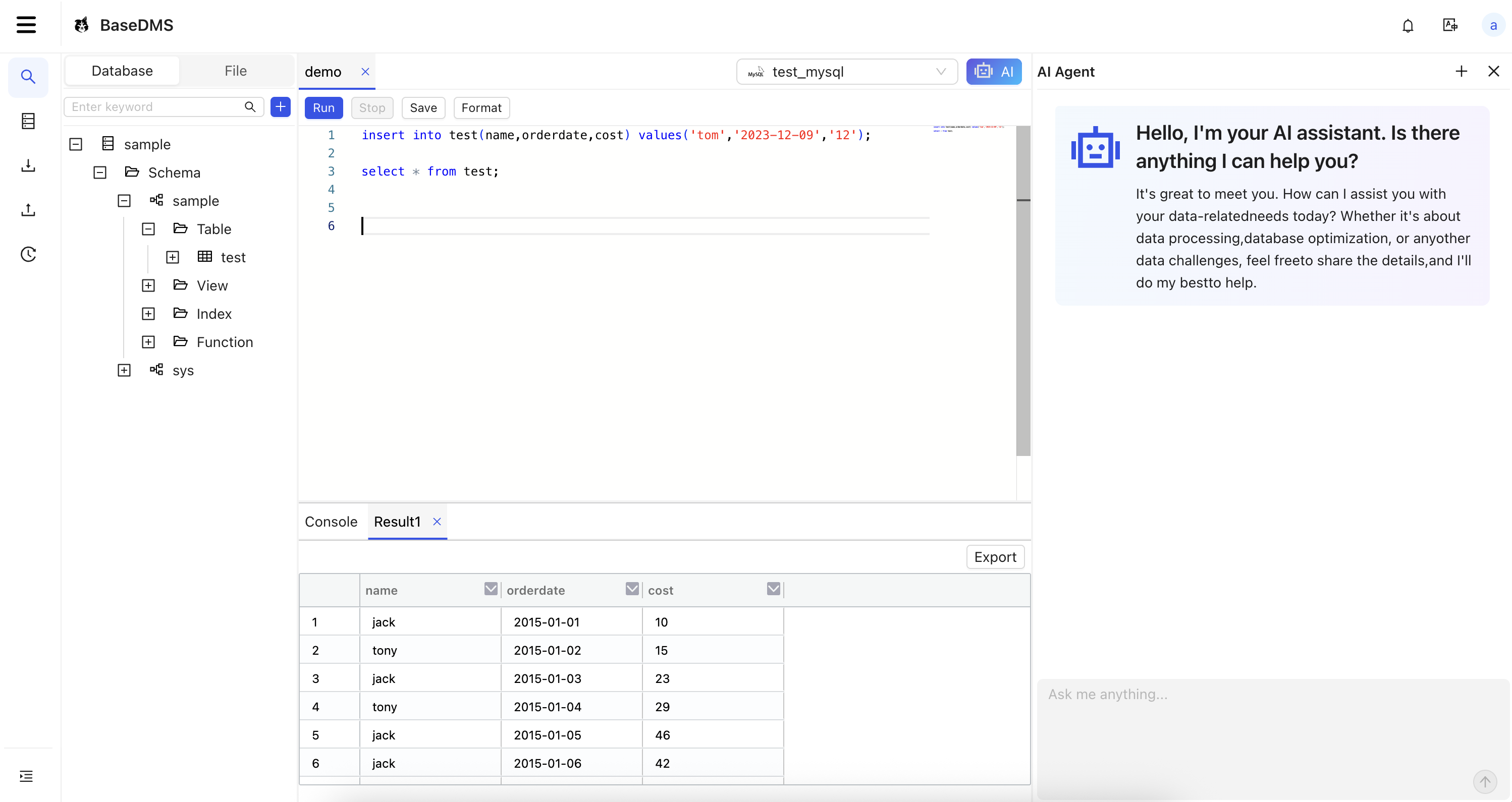Toggle sidebar collapse icon at bottom
The image size is (1512, 802).
click(26, 776)
